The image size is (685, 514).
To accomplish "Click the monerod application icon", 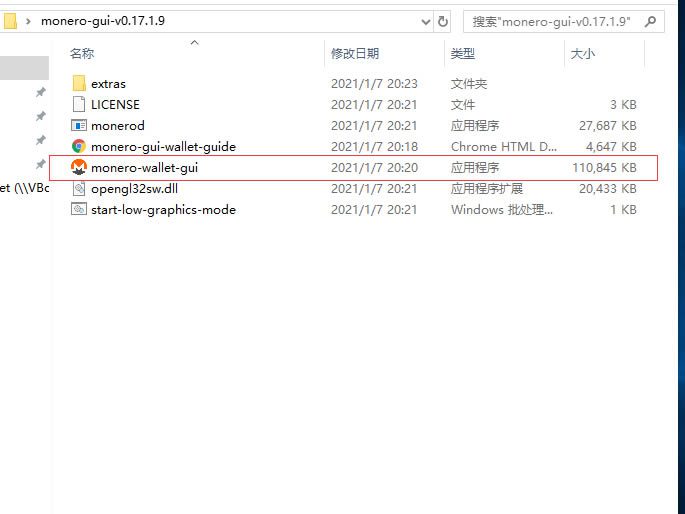I will [x=79, y=126].
